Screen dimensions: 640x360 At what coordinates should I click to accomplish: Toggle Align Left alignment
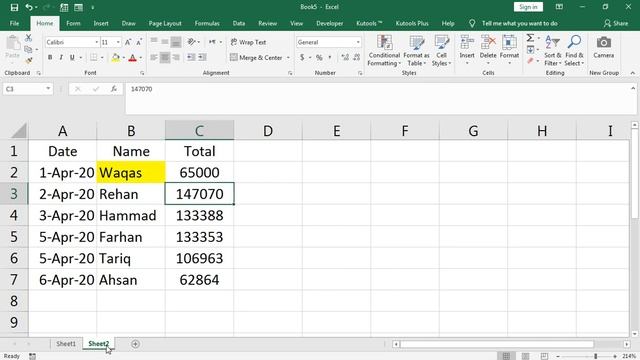tap(154, 58)
